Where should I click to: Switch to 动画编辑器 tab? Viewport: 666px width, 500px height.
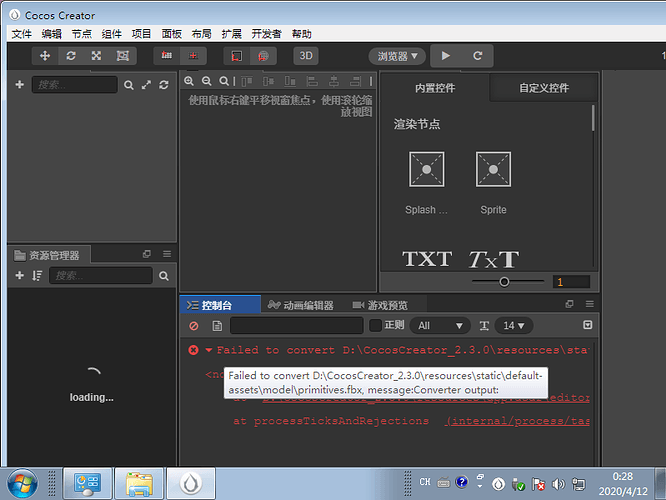(x=301, y=305)
